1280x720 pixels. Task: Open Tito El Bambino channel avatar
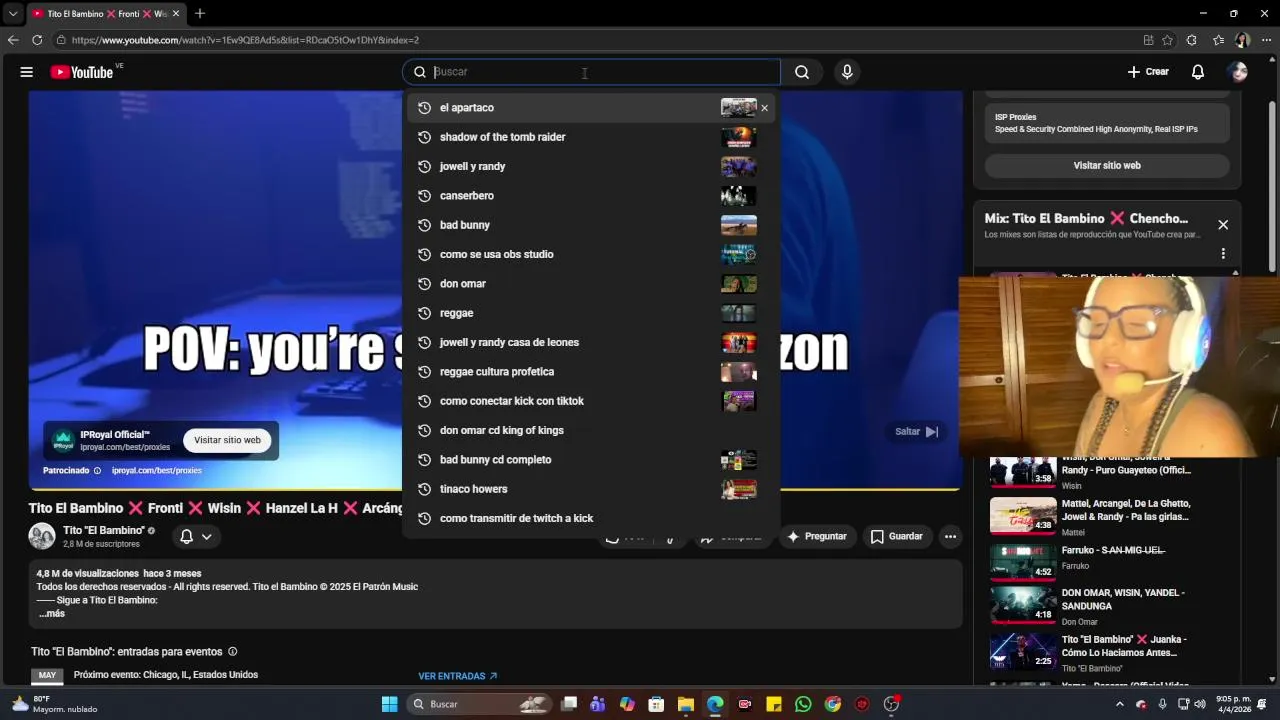point(42,537)
